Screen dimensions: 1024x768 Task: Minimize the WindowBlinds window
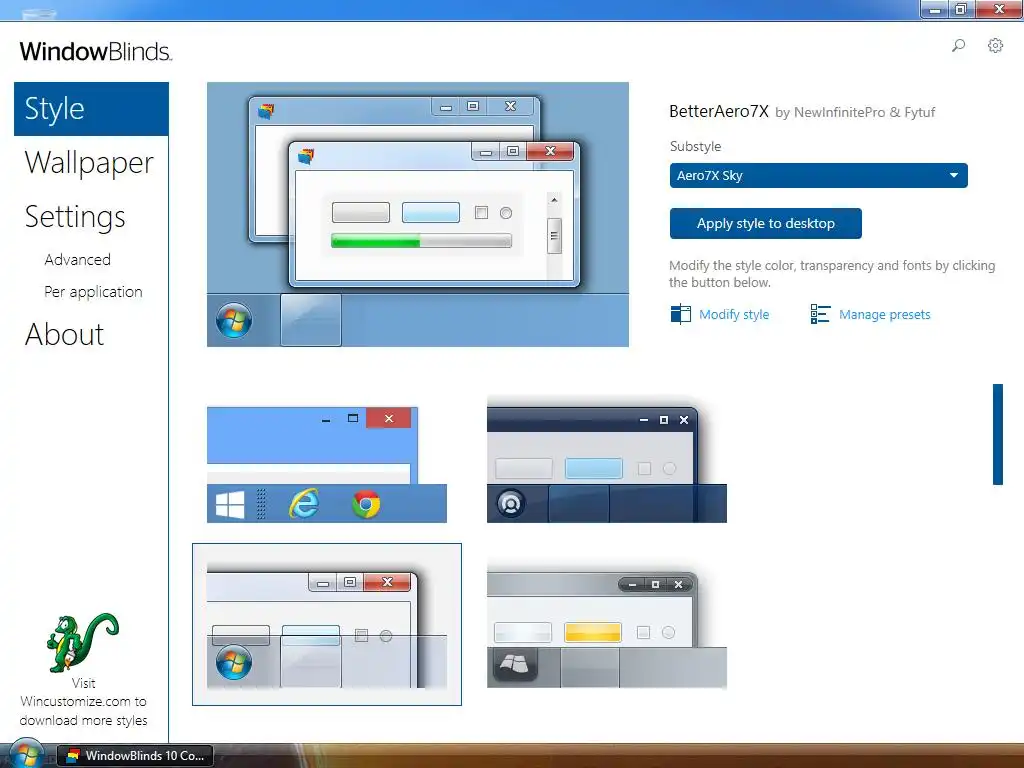(x=935, y=9)
